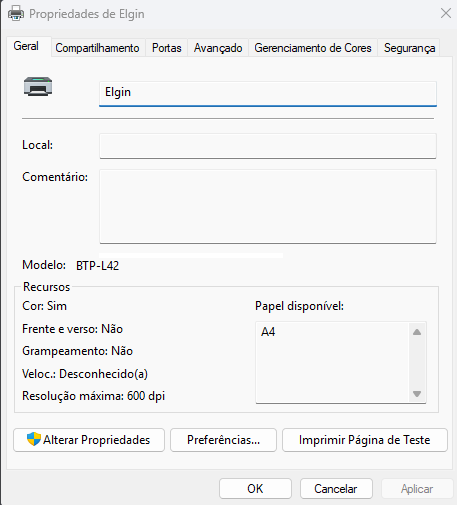Close the Propriedades de Elgin dialog

446,13
